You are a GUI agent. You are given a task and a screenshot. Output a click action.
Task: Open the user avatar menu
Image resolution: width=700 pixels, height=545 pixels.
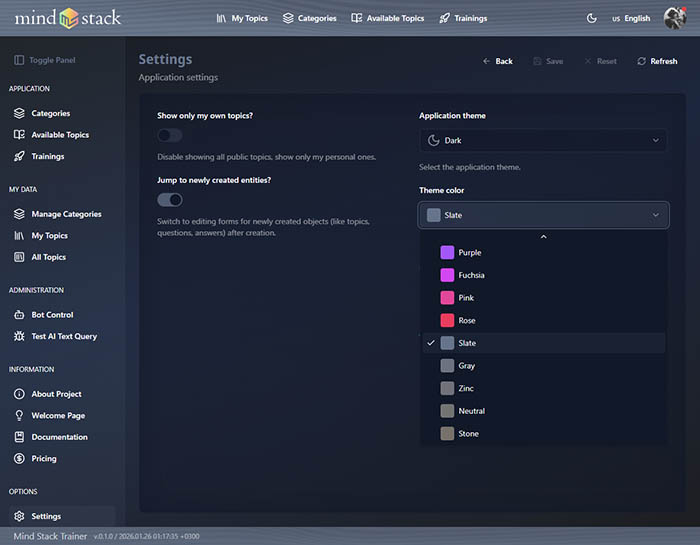click(675, 18)
